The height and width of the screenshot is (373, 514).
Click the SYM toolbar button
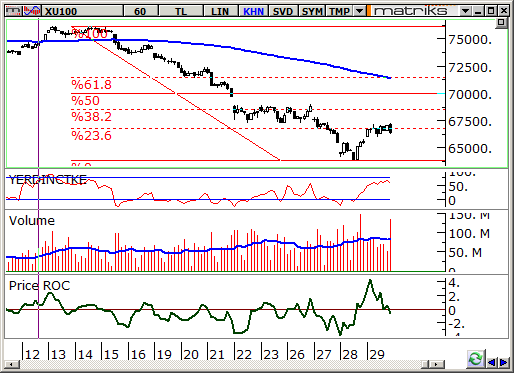coord(312,11)
